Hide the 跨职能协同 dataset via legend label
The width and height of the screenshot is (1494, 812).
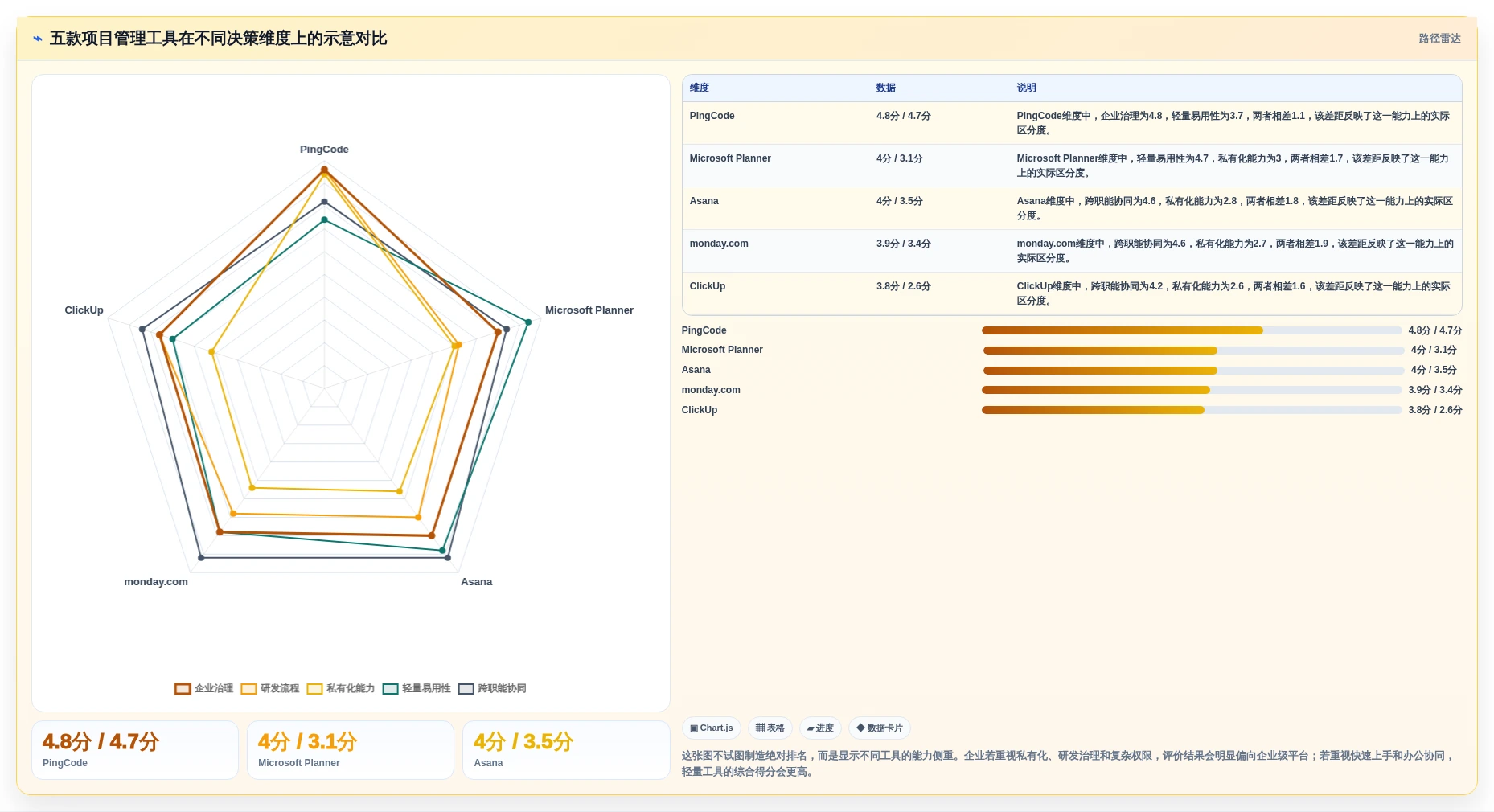point(502,689)
